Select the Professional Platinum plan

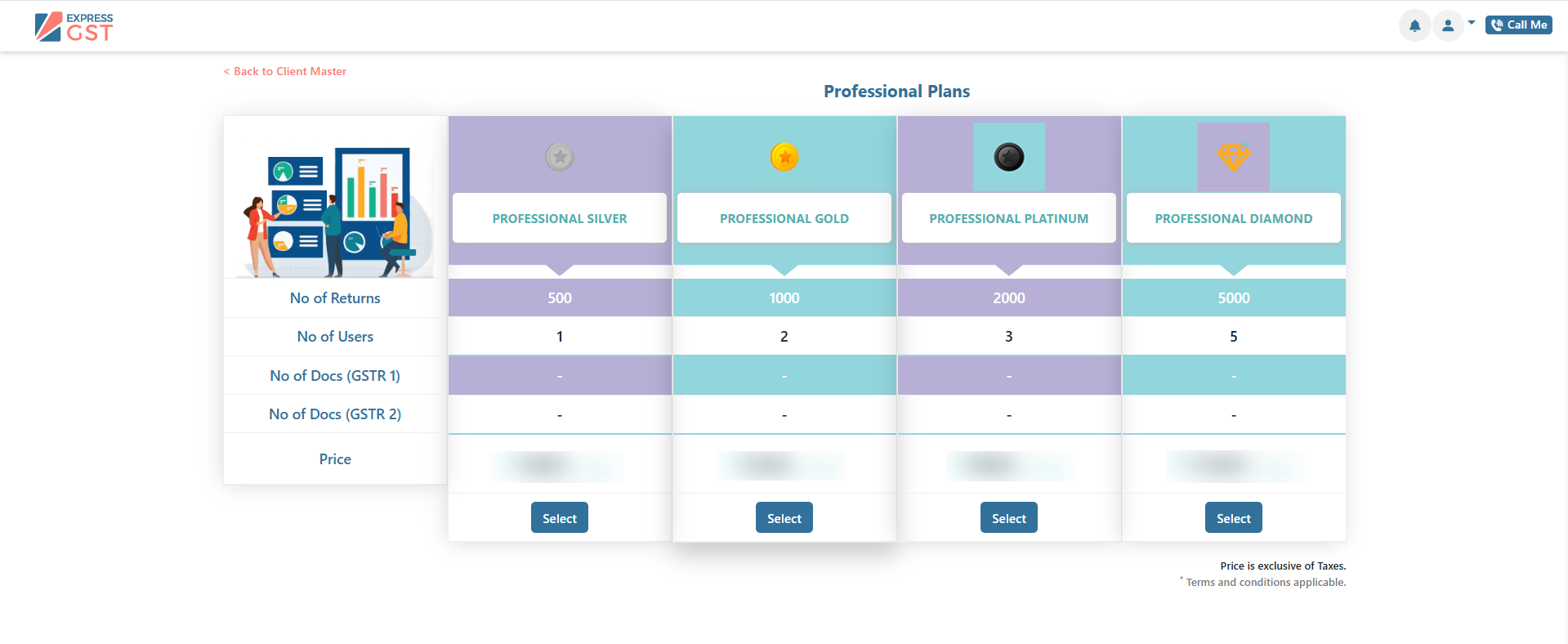click(1009, 518)
